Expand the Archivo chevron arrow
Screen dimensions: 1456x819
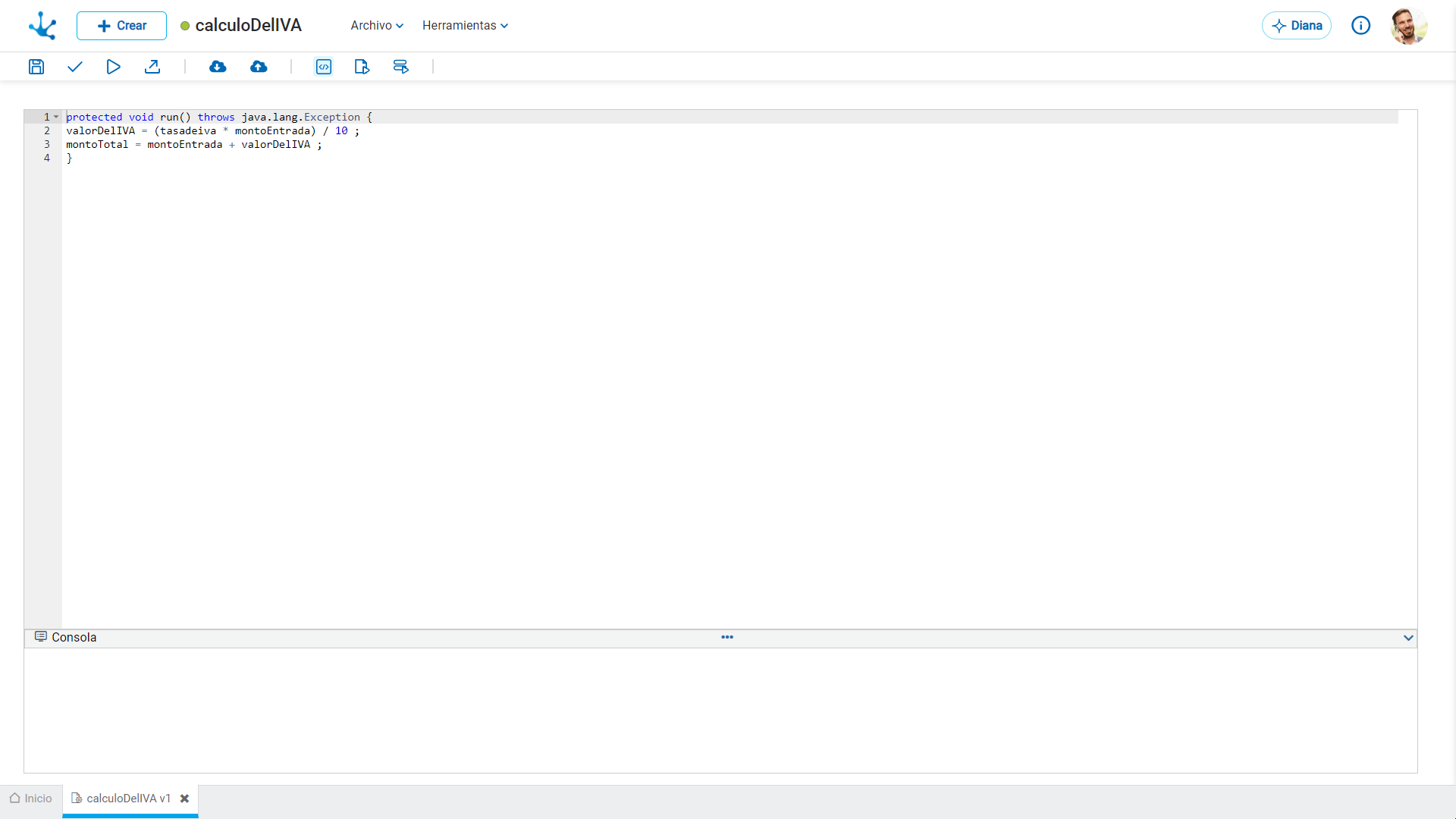[400, 26]
